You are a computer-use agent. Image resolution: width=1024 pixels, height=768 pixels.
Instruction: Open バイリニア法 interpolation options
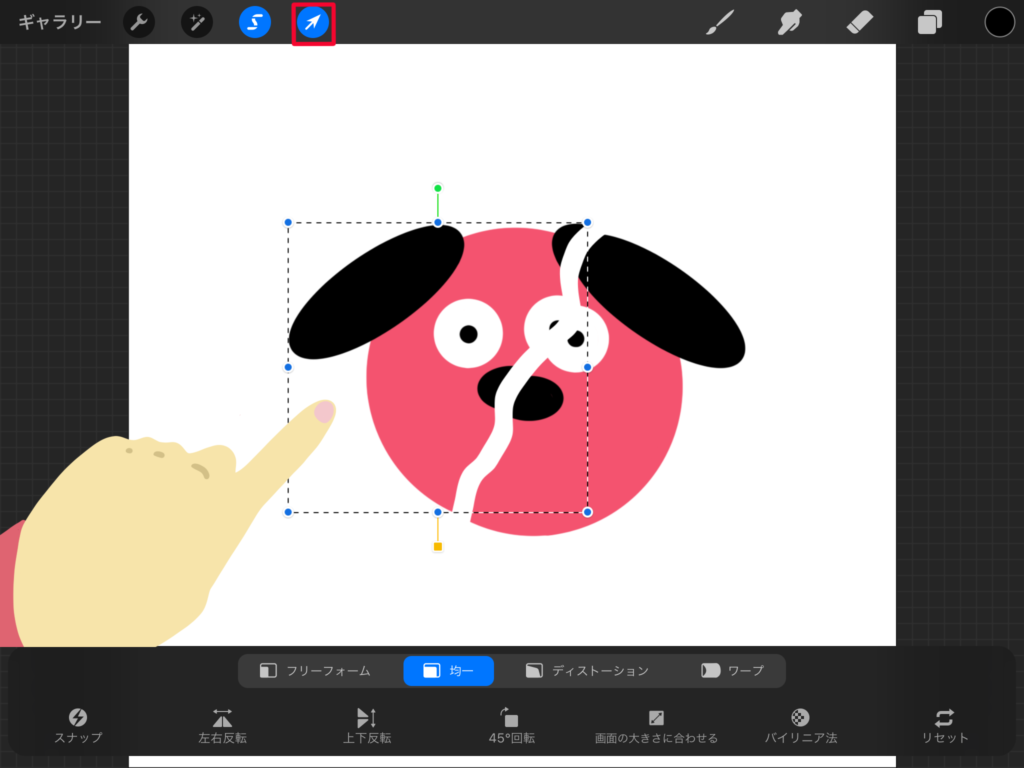[x=801, y=726]
